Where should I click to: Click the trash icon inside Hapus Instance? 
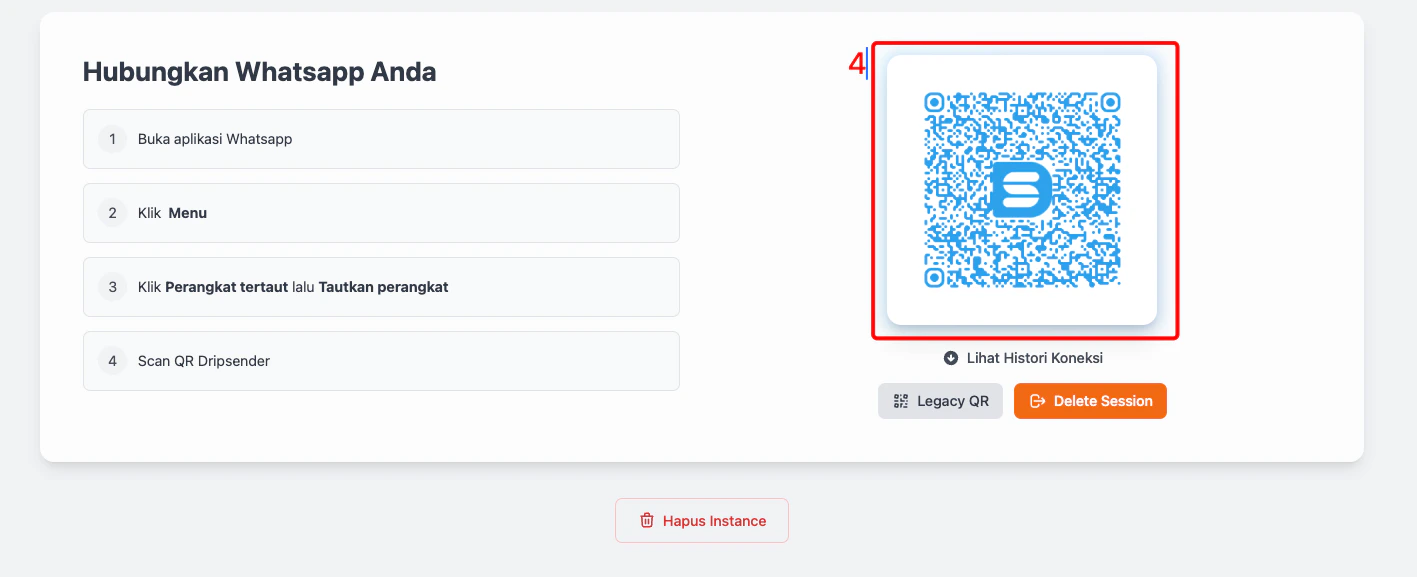[646, 520]
